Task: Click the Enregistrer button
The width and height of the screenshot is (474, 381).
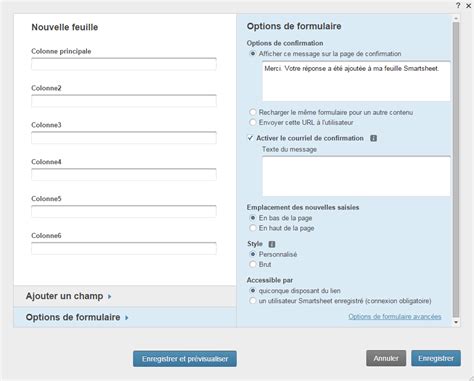Action: [x=436, y=358]
